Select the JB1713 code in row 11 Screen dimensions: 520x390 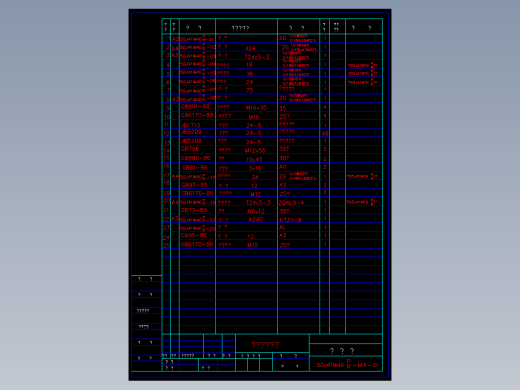click(x=190, y=125)
